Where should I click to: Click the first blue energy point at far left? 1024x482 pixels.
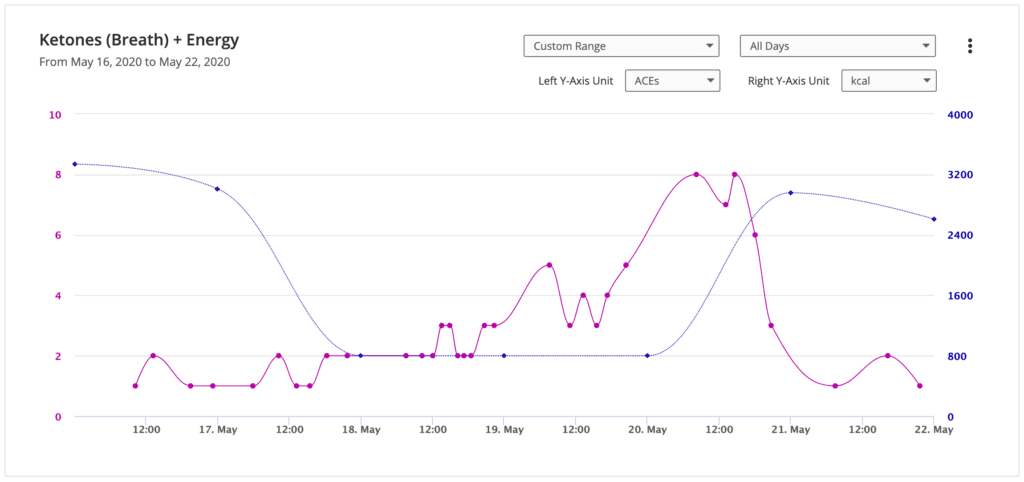pos(74,164)
